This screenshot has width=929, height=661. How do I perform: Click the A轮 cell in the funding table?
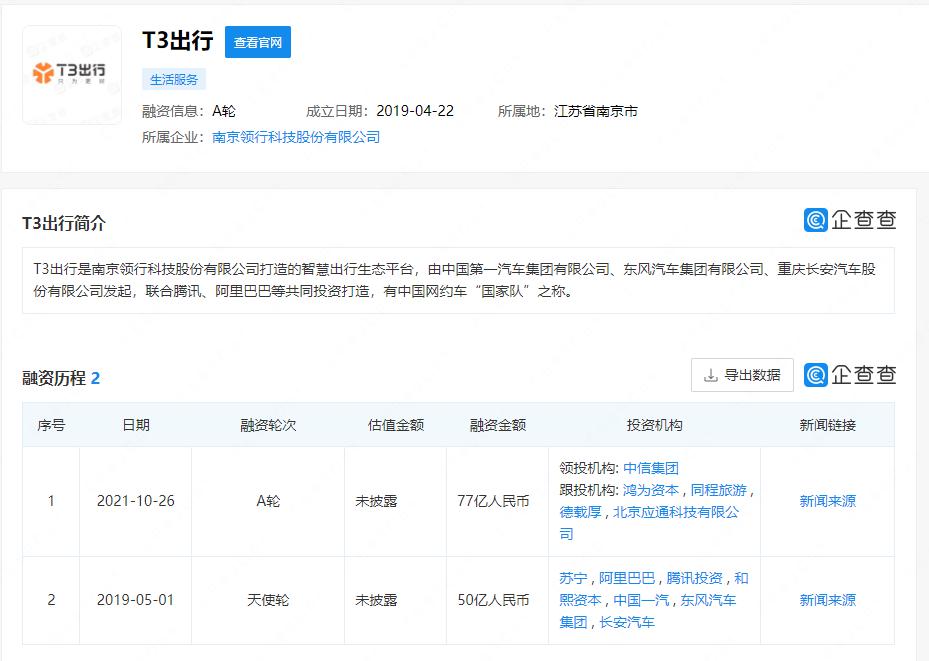[268, 501]
